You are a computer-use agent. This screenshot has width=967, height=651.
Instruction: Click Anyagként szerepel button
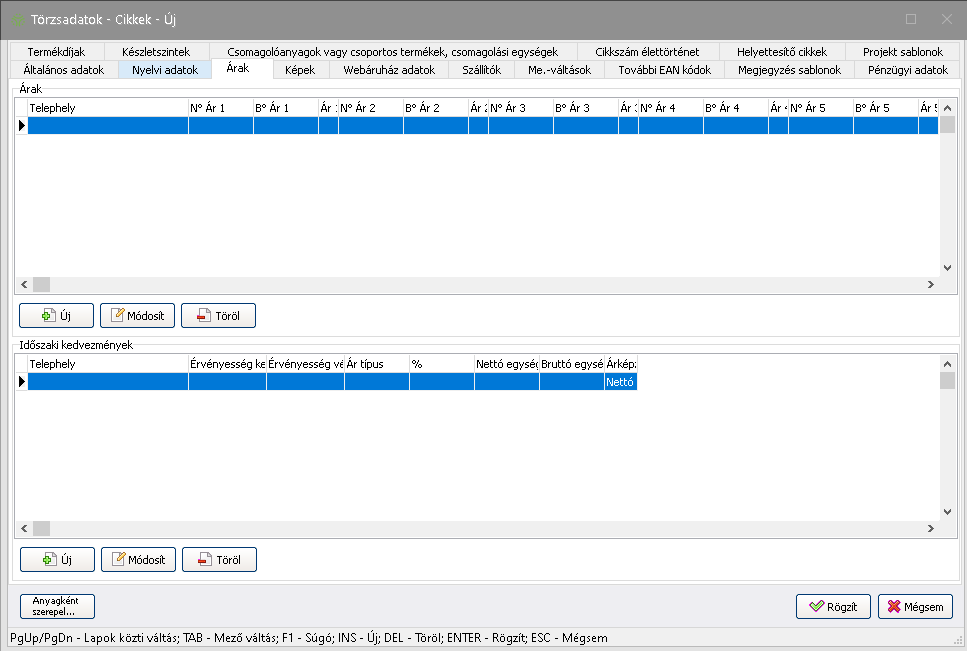(x=57, y=606)
